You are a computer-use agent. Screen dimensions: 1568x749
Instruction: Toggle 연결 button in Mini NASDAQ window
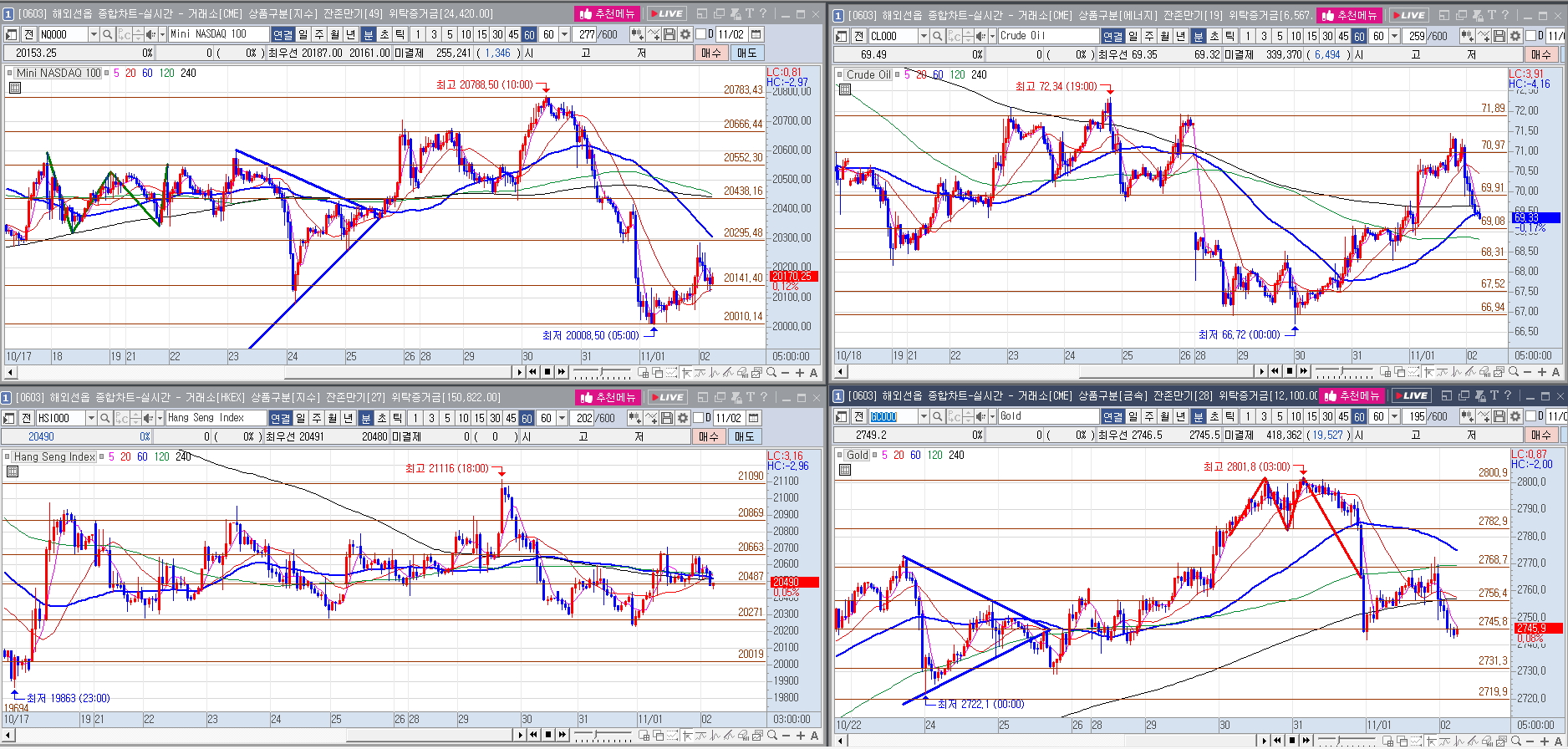coord(283,34)
